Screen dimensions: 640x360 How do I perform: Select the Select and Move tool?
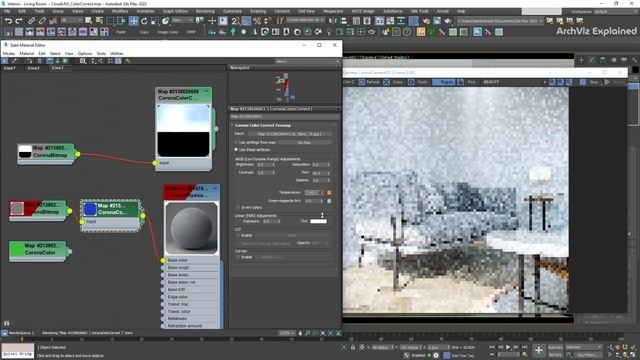133,20
